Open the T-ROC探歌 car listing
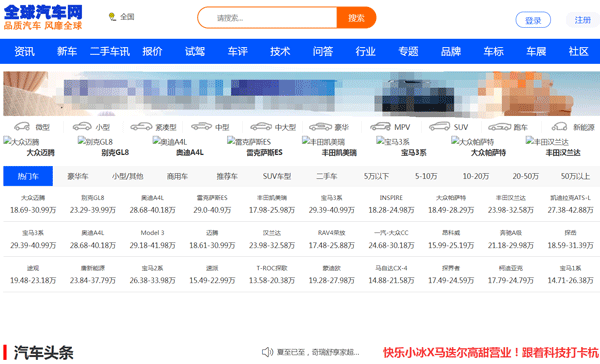Screen dimensions: 600x364 tap(272, 274)
